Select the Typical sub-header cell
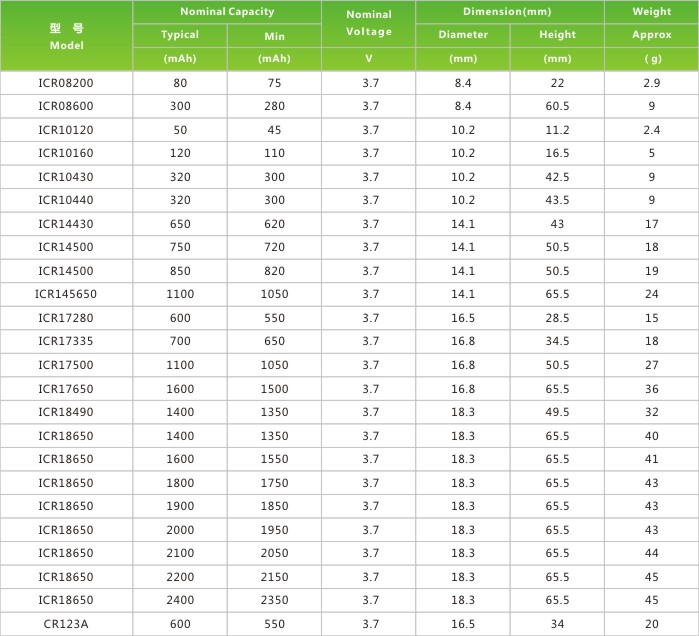 [180, 35]
